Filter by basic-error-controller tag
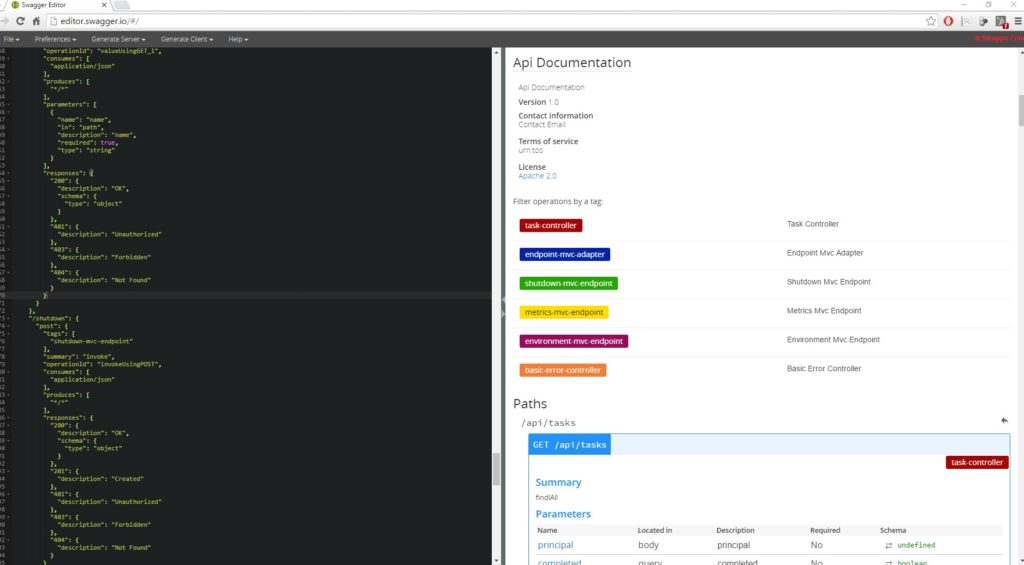Image resolution: width=1024 pixels, height=565 pixels. click(562, 370)
